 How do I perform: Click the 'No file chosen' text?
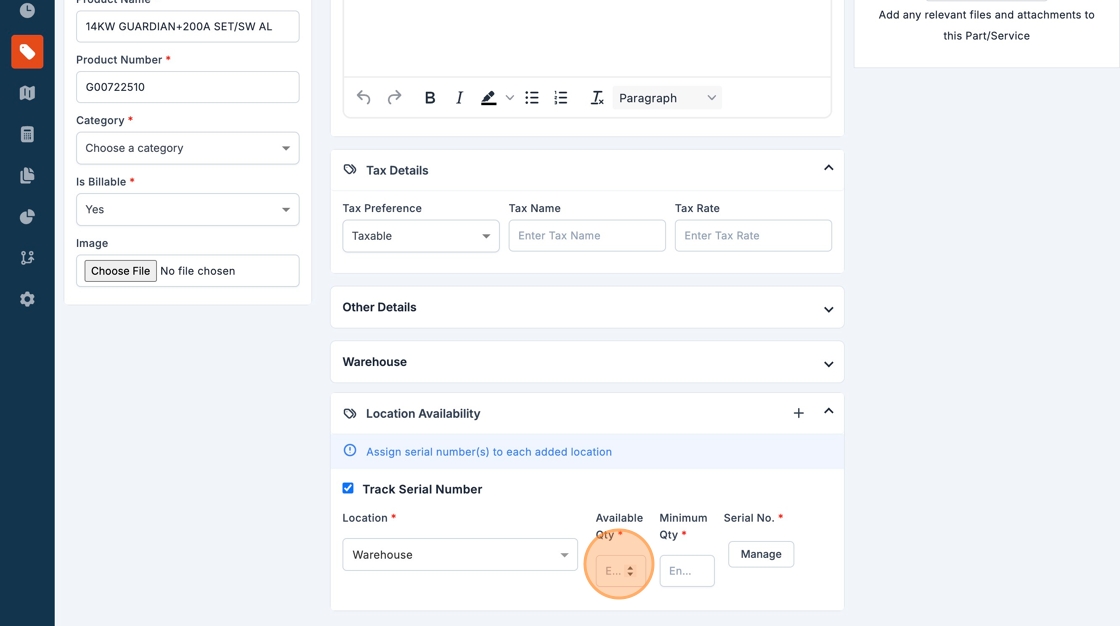tap(198, 271)
